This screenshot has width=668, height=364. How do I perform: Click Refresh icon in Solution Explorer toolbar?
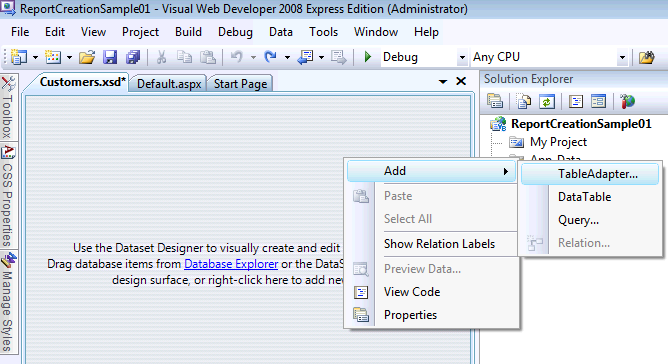click(547, 101)
